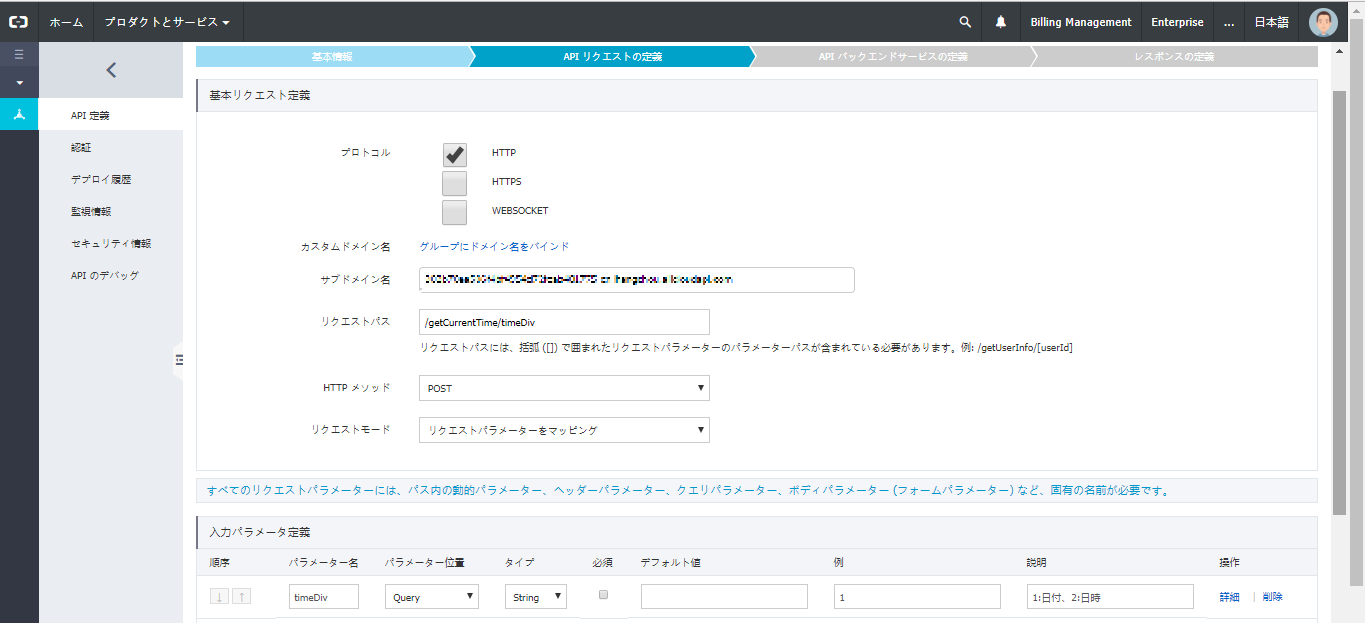This screenshot has height=623, width=1365.
Task: Click the パラメーター名 timeDiv field
Action: pyautogui.click(x=324, y=597)
